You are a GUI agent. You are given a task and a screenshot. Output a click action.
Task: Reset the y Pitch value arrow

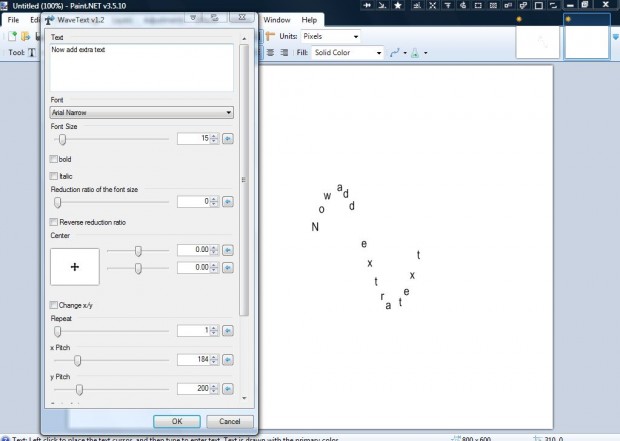pos(228,389)
